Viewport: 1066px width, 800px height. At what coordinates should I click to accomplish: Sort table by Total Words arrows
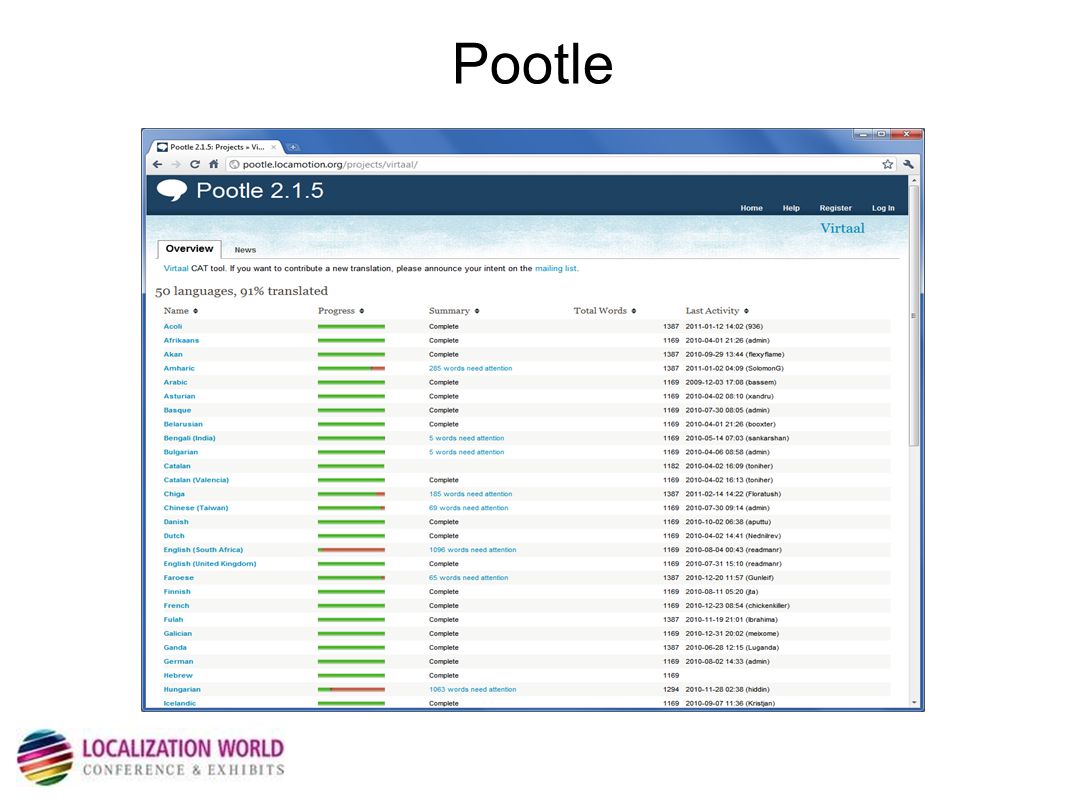pos(634,311)
